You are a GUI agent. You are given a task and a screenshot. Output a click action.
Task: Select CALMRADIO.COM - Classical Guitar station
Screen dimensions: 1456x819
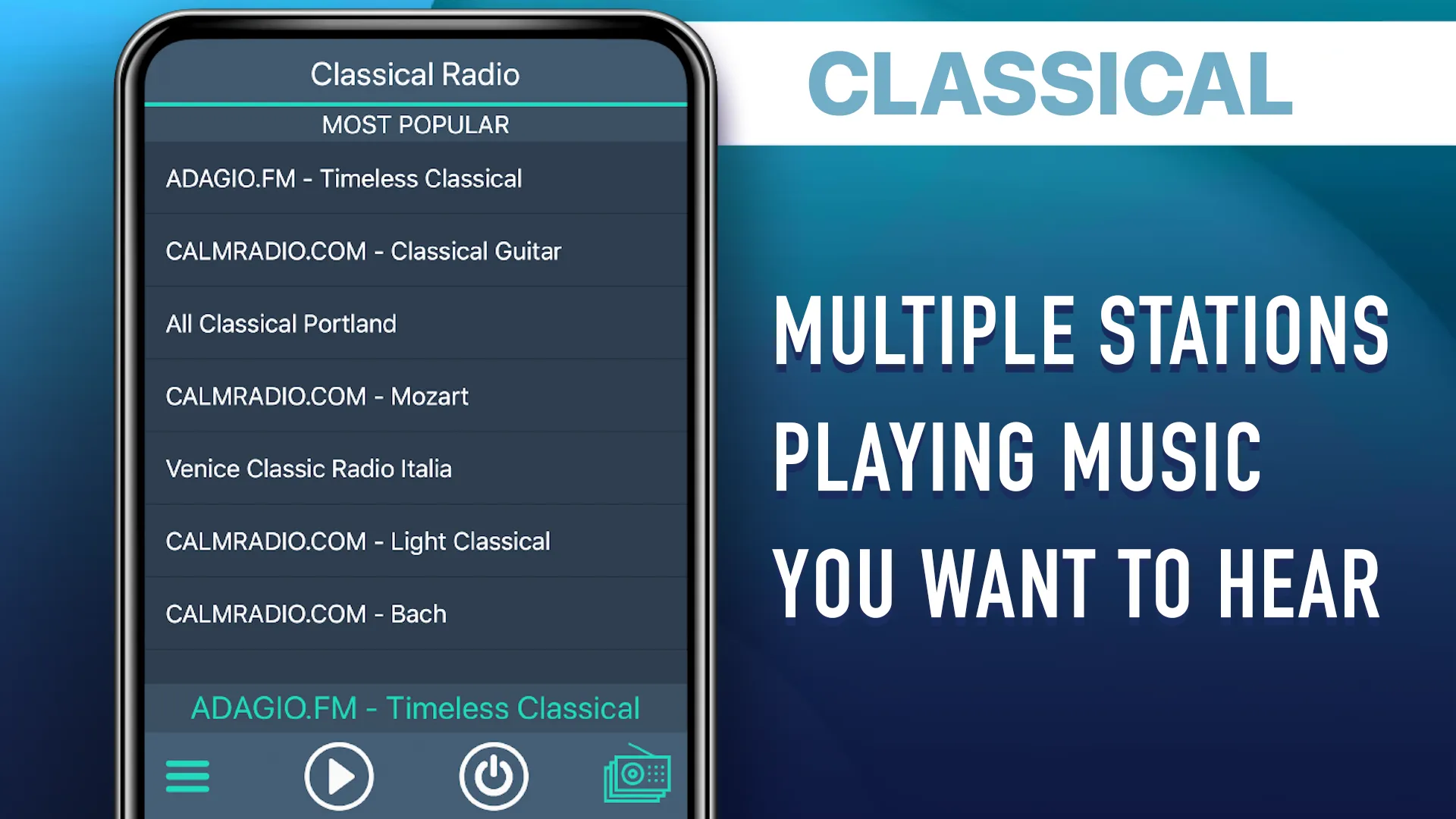(416, 251)
